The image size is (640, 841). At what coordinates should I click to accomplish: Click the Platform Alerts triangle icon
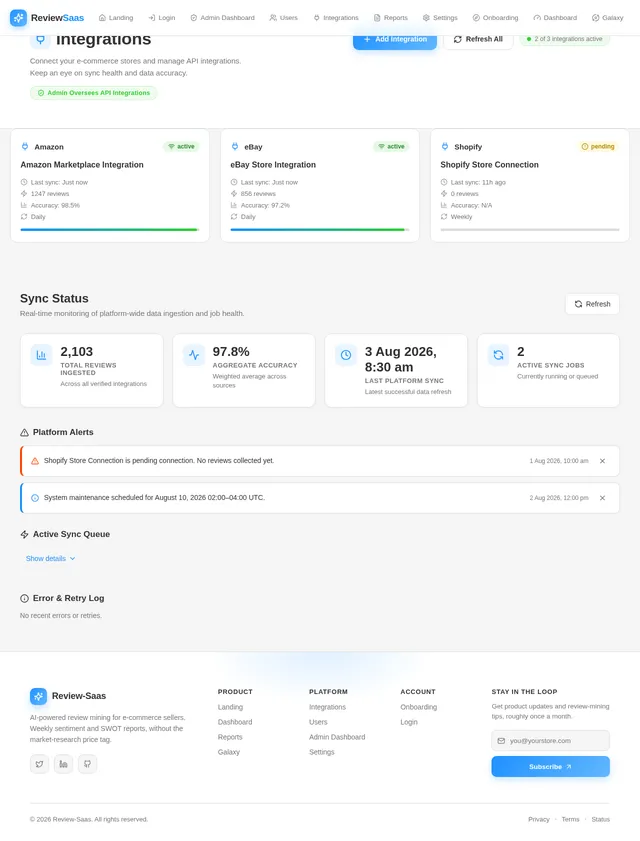[24, 432]
